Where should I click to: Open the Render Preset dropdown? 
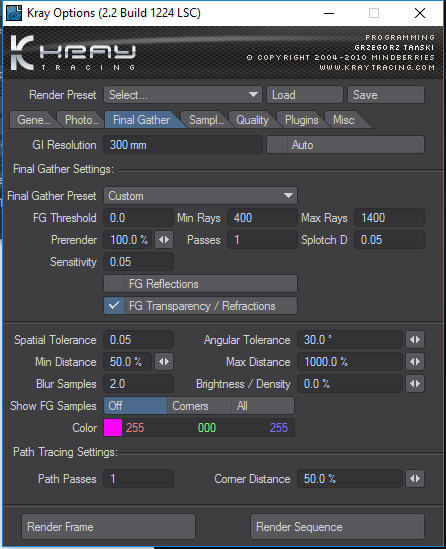coord(183,95)
